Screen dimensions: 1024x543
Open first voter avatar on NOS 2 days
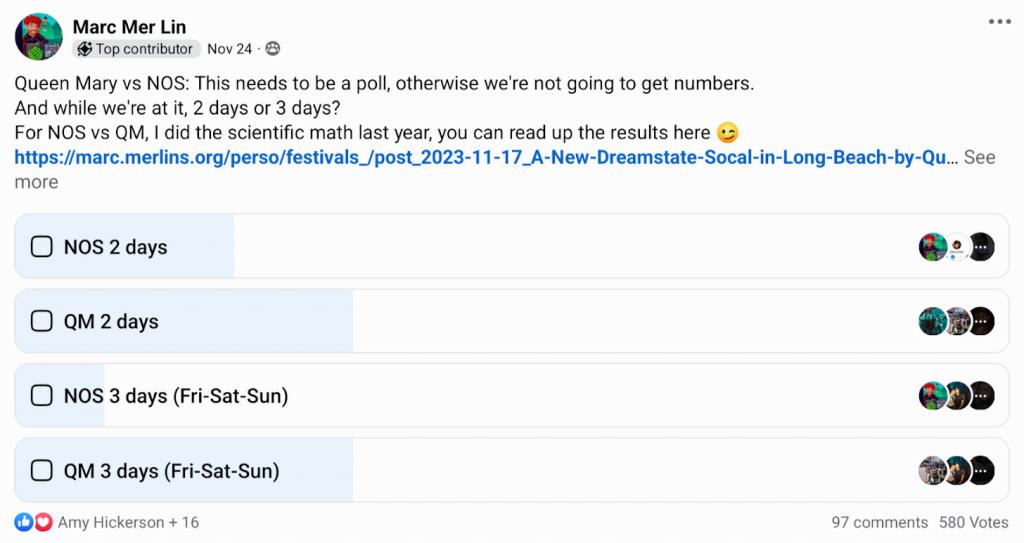pyautogui.click(x=932, y=247)
